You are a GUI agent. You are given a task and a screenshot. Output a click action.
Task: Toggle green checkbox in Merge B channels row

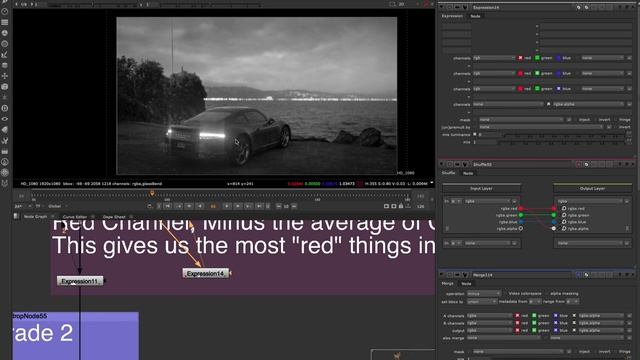coord(534,323)
